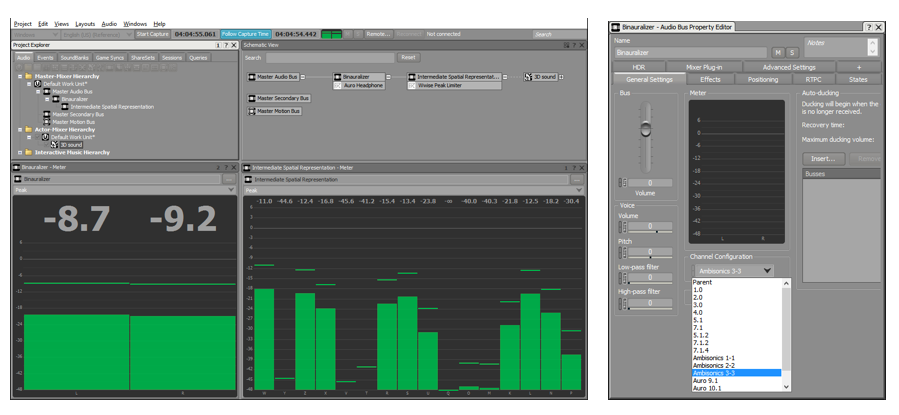Screen dimensions: 899x415
Task: Open the Peak meter type dropdown for Binauralizer
Action: 124,190
